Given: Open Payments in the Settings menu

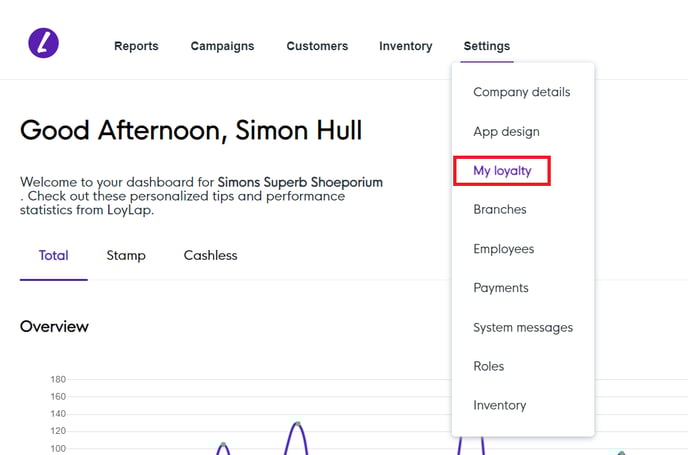Looking at the screenshot, I should (500, 288).
